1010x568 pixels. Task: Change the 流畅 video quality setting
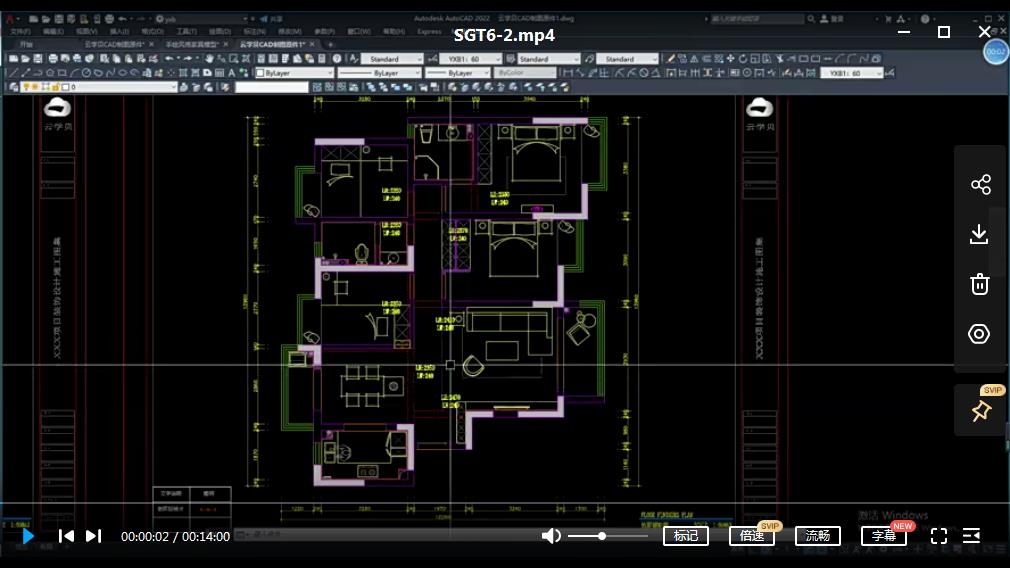coord(817,536)
